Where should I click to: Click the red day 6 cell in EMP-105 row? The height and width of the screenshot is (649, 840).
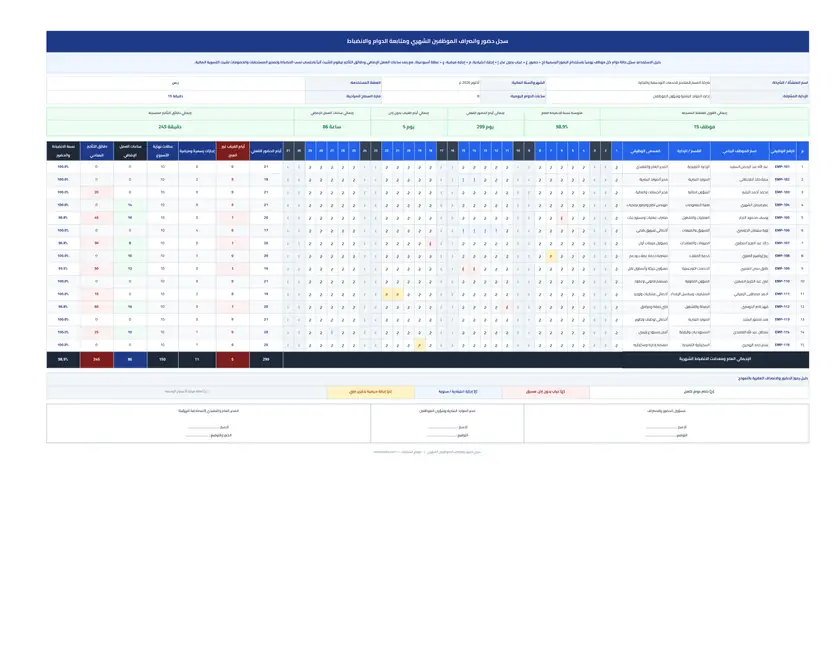coord(561,218)
